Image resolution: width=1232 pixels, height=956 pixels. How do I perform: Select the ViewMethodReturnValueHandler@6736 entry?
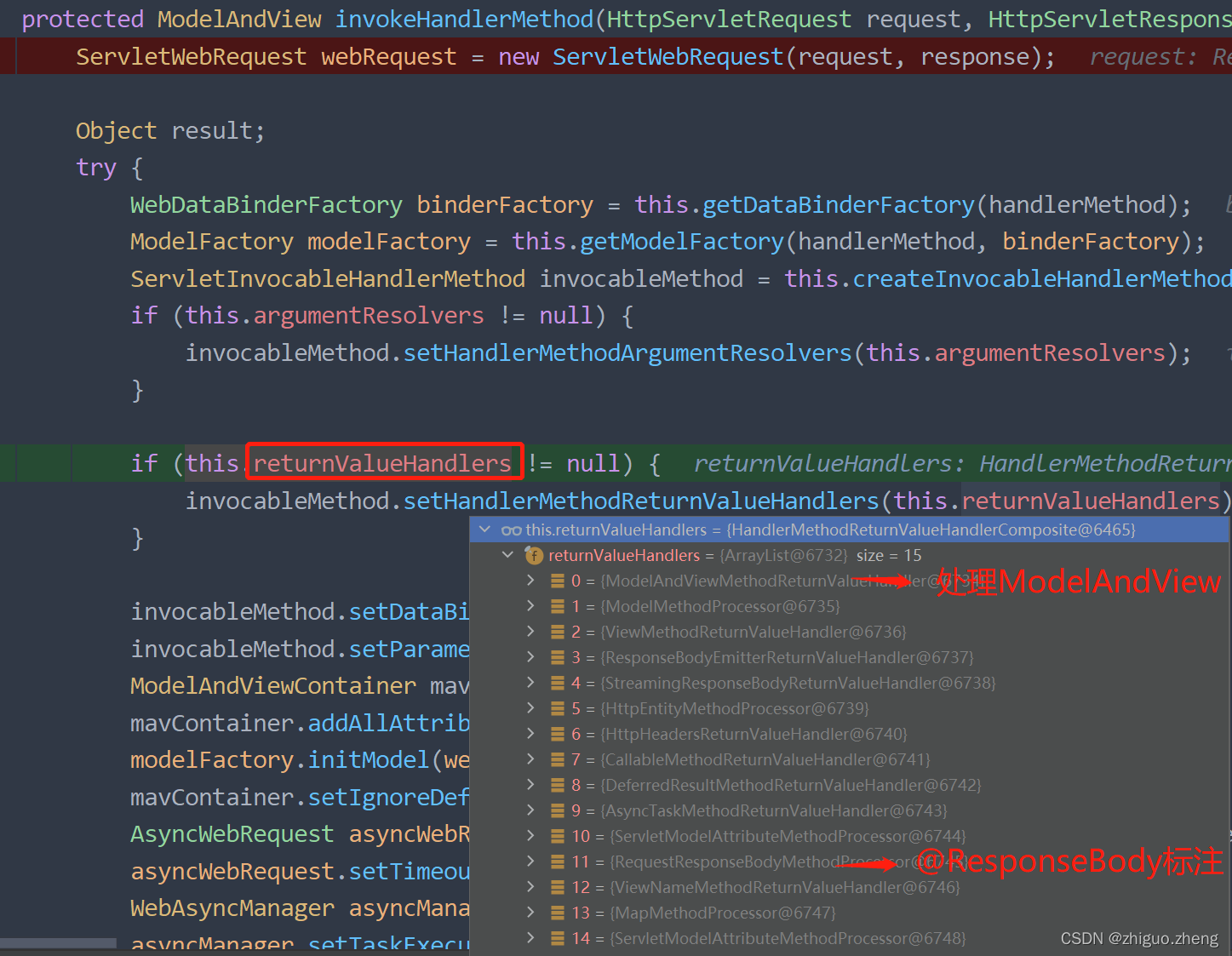pyautogui.click(x=849, y=632)
